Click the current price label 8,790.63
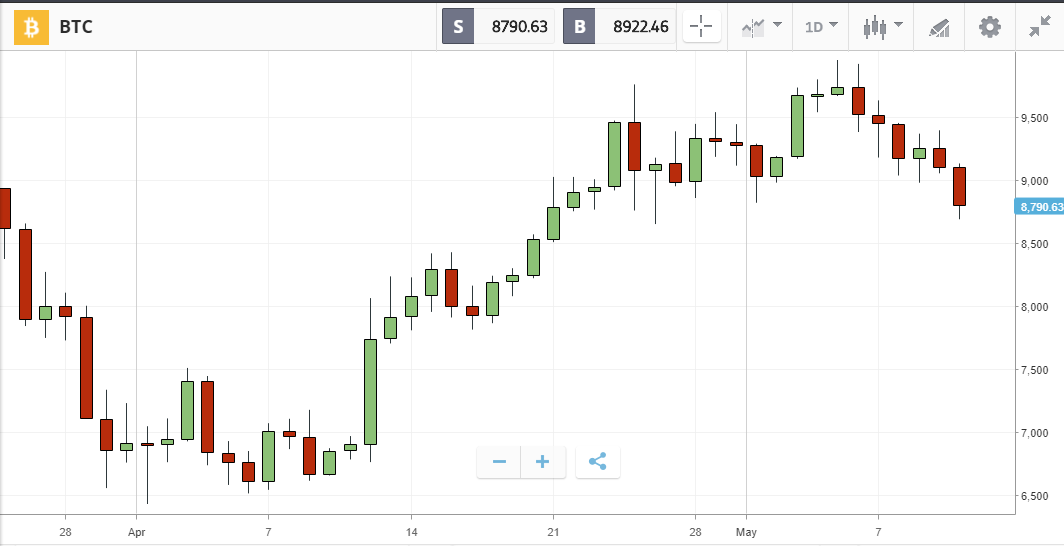This screenshot has width=1064, height=546. point(1040,207)
